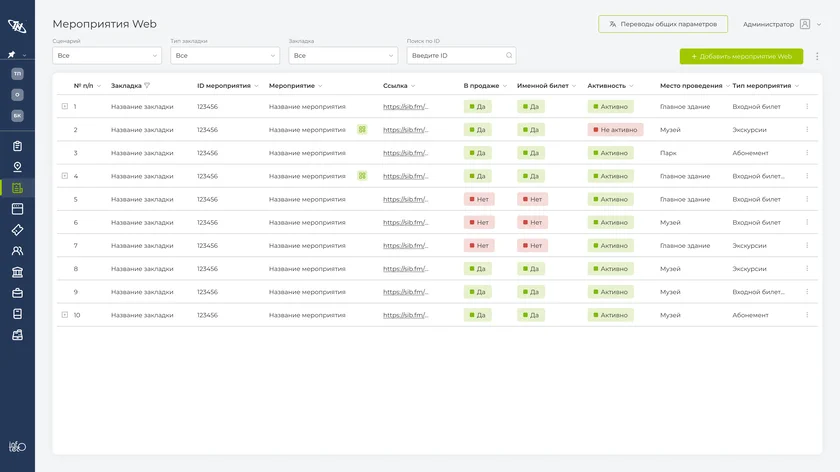Click the administrator profile avatar icon
This screenshot has width=840, height=472.
click(x=805, y=24)
